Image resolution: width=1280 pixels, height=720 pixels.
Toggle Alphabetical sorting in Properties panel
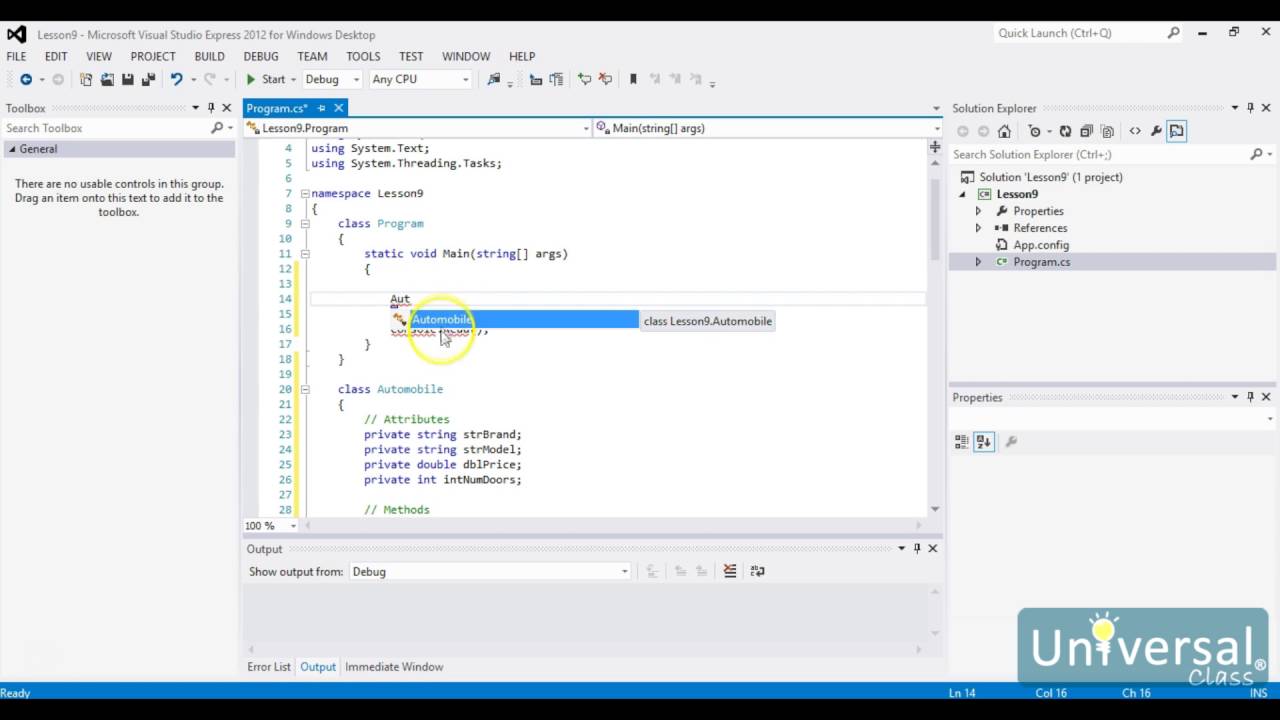pyautogui.click(x=984, y=441)
